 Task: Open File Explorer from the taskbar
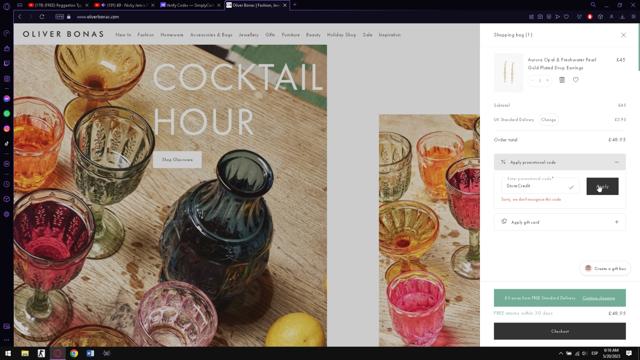[25, 353]
